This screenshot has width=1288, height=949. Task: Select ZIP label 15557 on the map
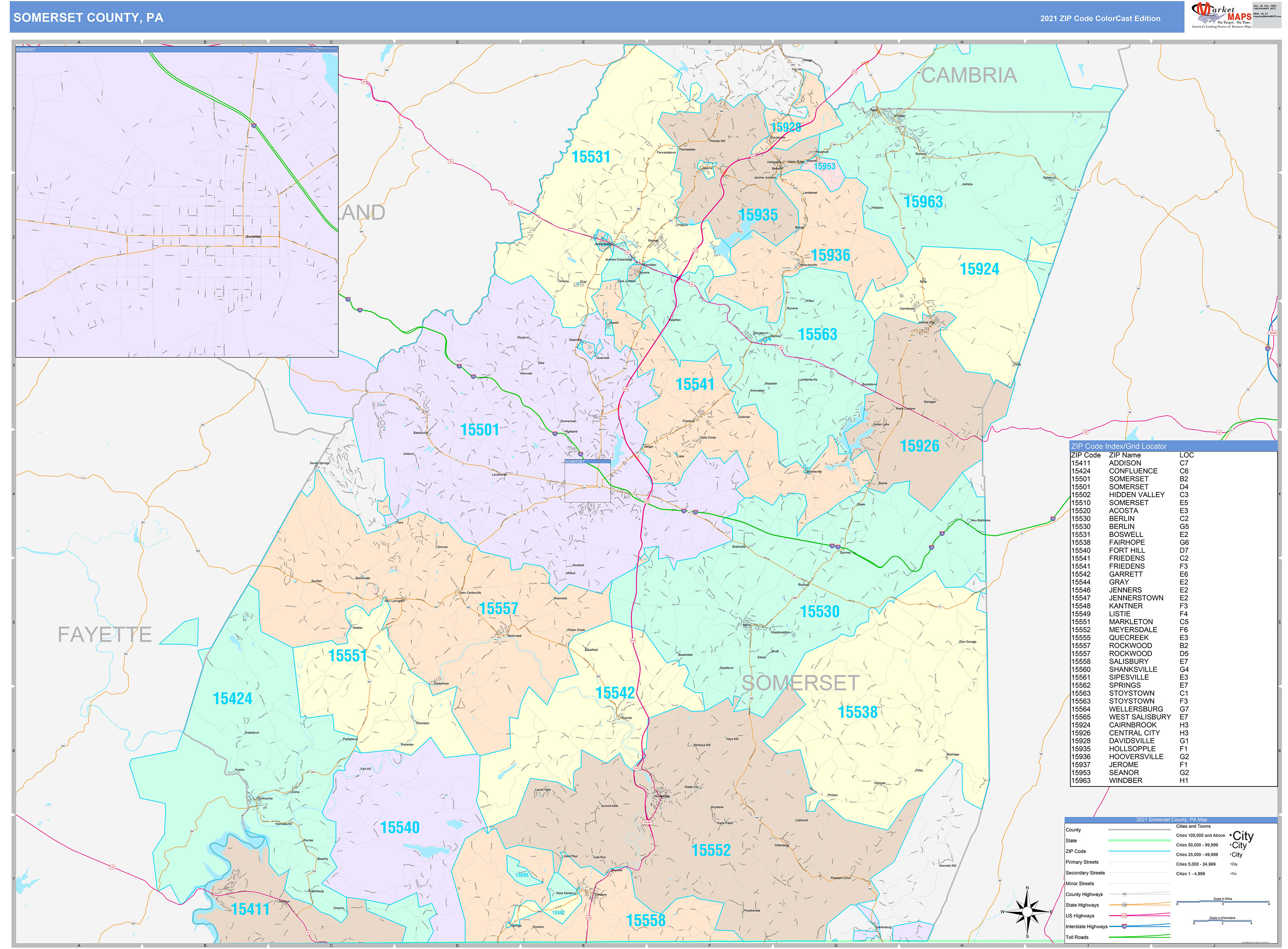click(498, 608)
